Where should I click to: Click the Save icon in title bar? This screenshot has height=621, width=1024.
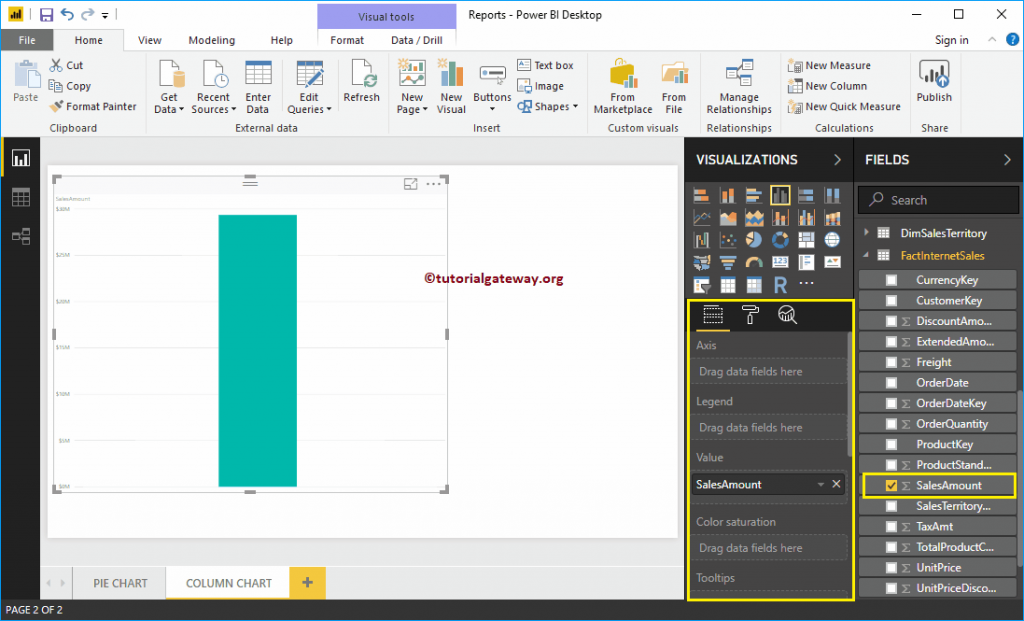[x=46, y=14]
